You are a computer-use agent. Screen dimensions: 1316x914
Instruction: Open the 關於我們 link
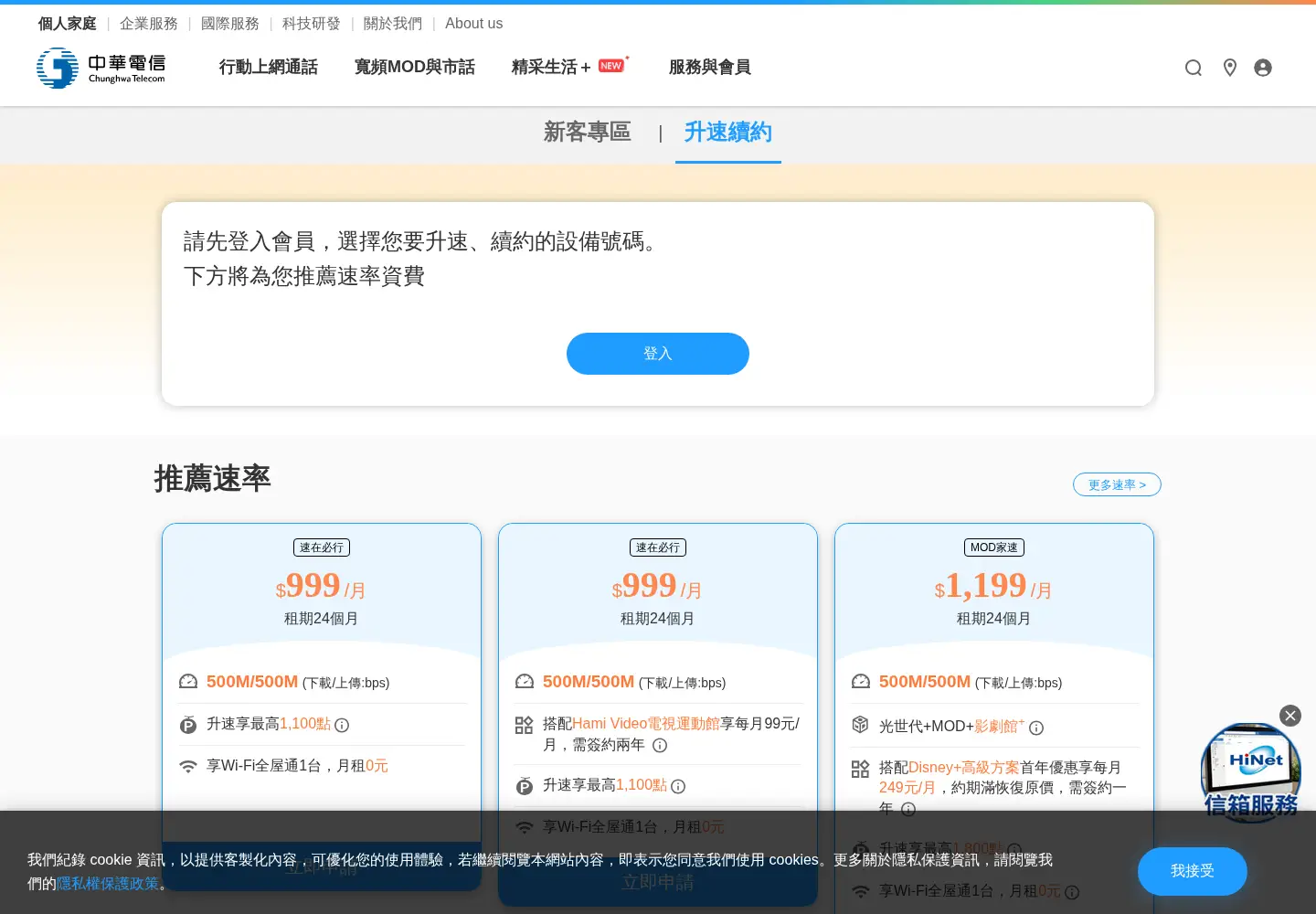[x=393, y=24]
